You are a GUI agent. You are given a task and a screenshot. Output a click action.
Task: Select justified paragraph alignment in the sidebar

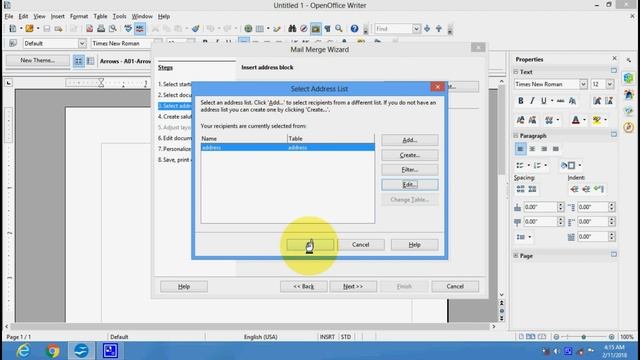point(556,149)
